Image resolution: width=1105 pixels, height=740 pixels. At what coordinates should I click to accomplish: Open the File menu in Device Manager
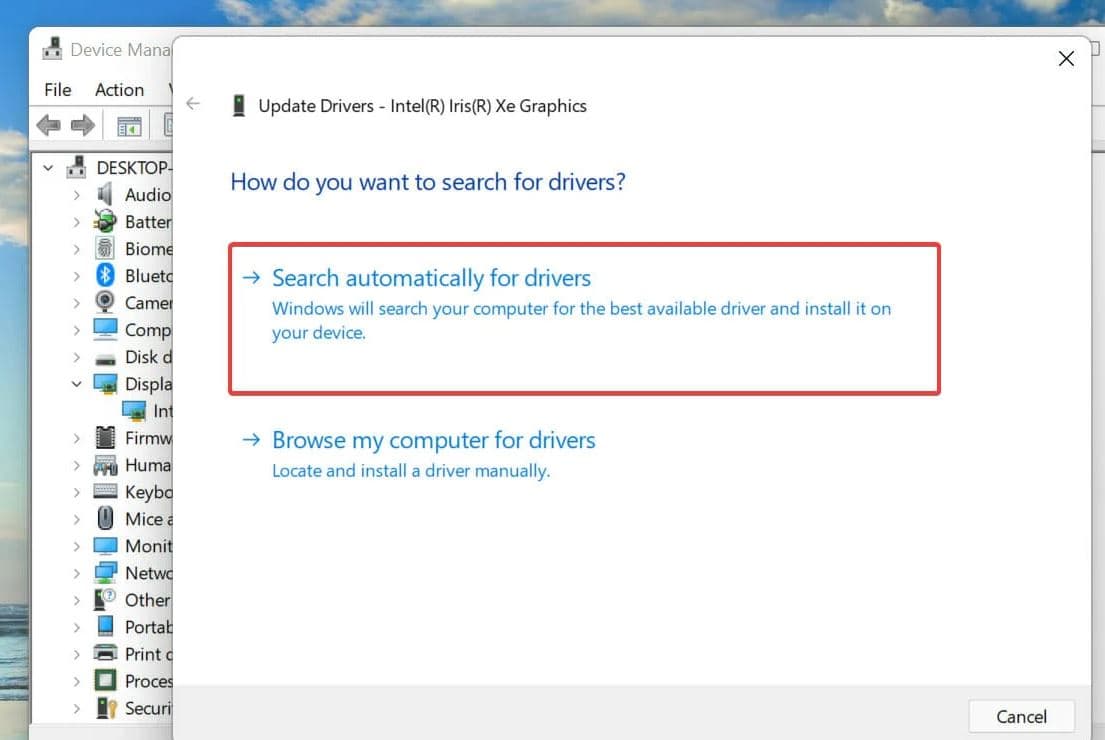(x=58, y=90)
